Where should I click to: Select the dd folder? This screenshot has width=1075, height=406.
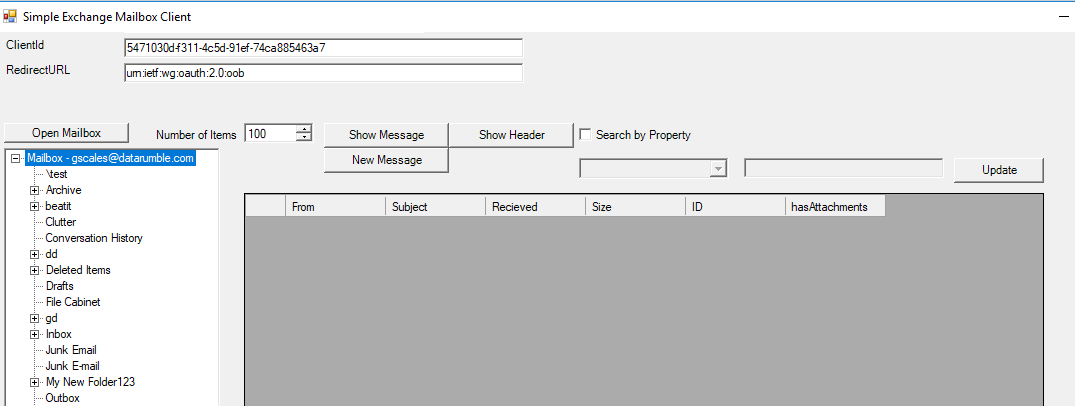coord(51,254)
